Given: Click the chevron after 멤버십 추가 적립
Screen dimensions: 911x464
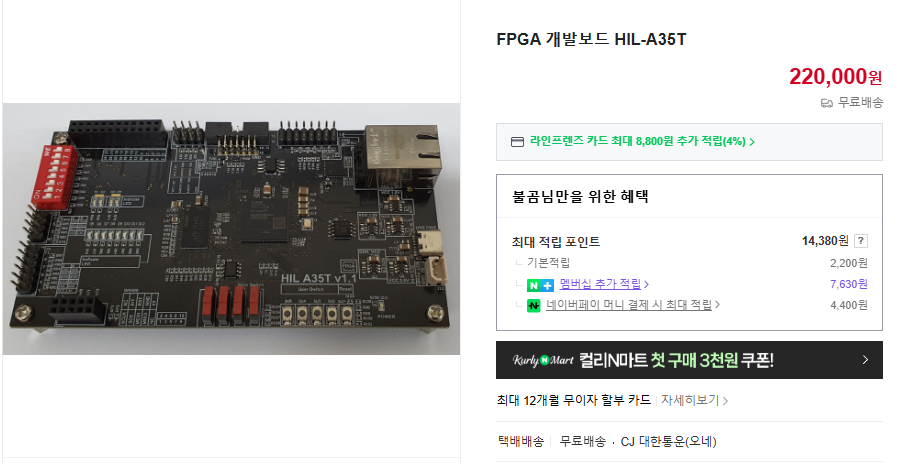Looking at the screenshot, I should pos(647,284).
